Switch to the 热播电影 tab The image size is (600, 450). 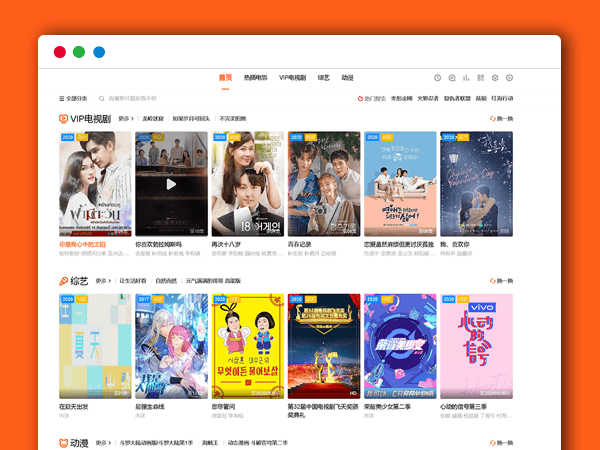tap(255, 78)
